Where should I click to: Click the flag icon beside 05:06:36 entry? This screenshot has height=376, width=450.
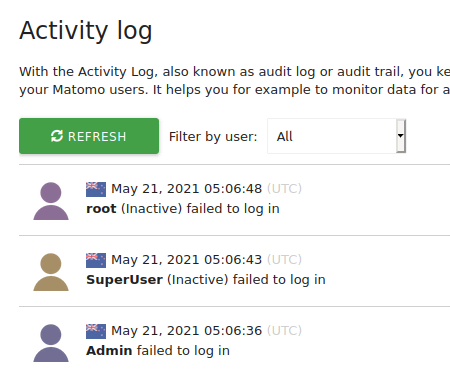pyautogui.click(x=96, y=331)
